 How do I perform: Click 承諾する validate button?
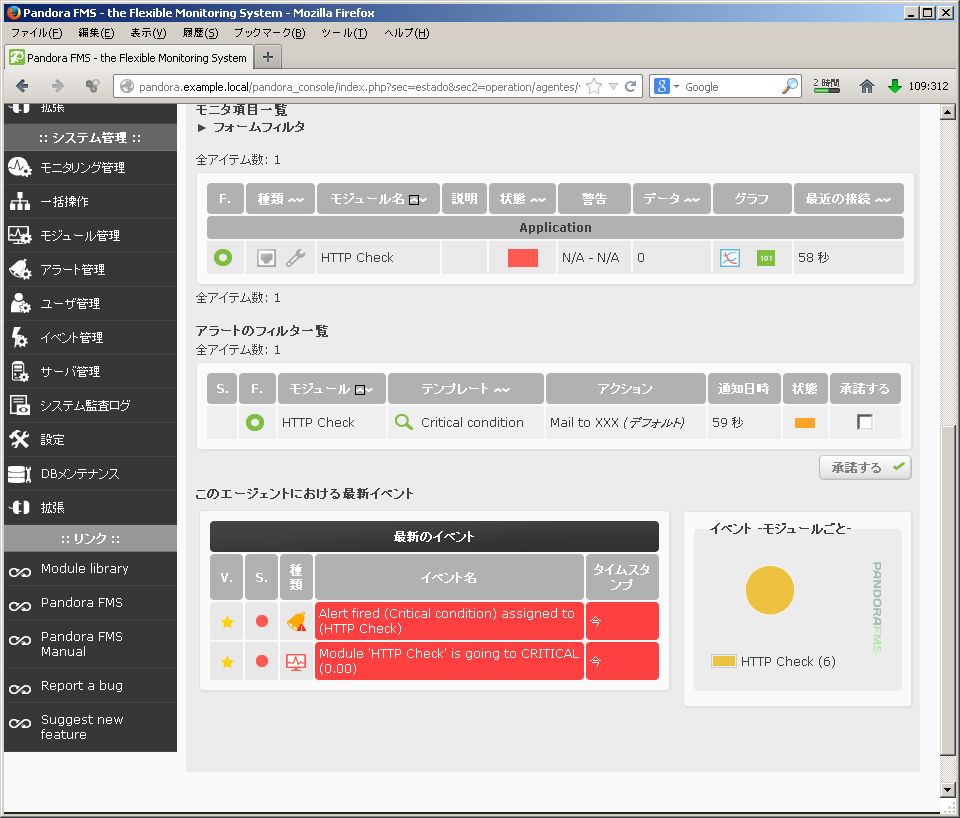[x=865, y=468]
